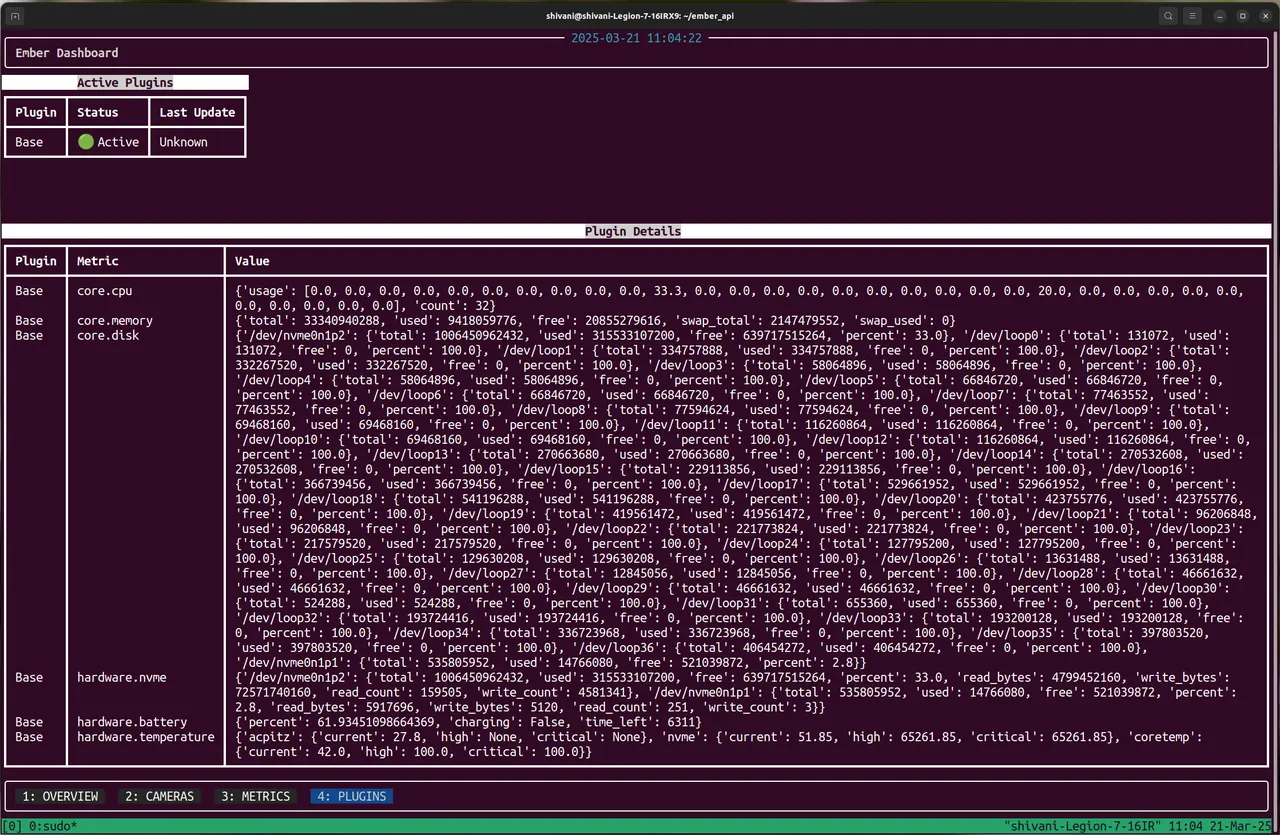
Task: Click the Ember Dashboard header title
Action: tap(67, 53)
